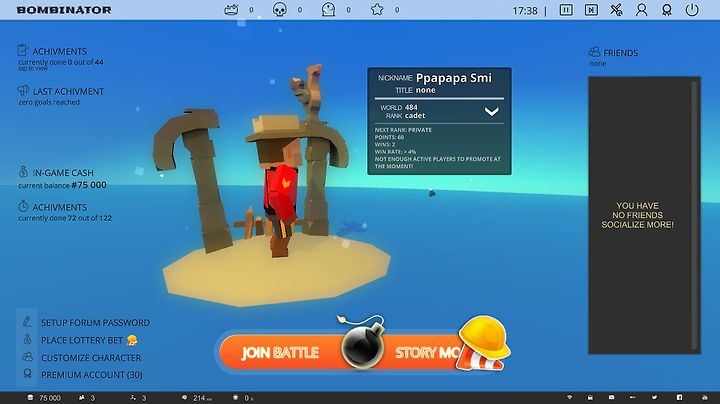The image size is (720, 404).
Task: Click the Story Mode button
Action: coord(427,353)
